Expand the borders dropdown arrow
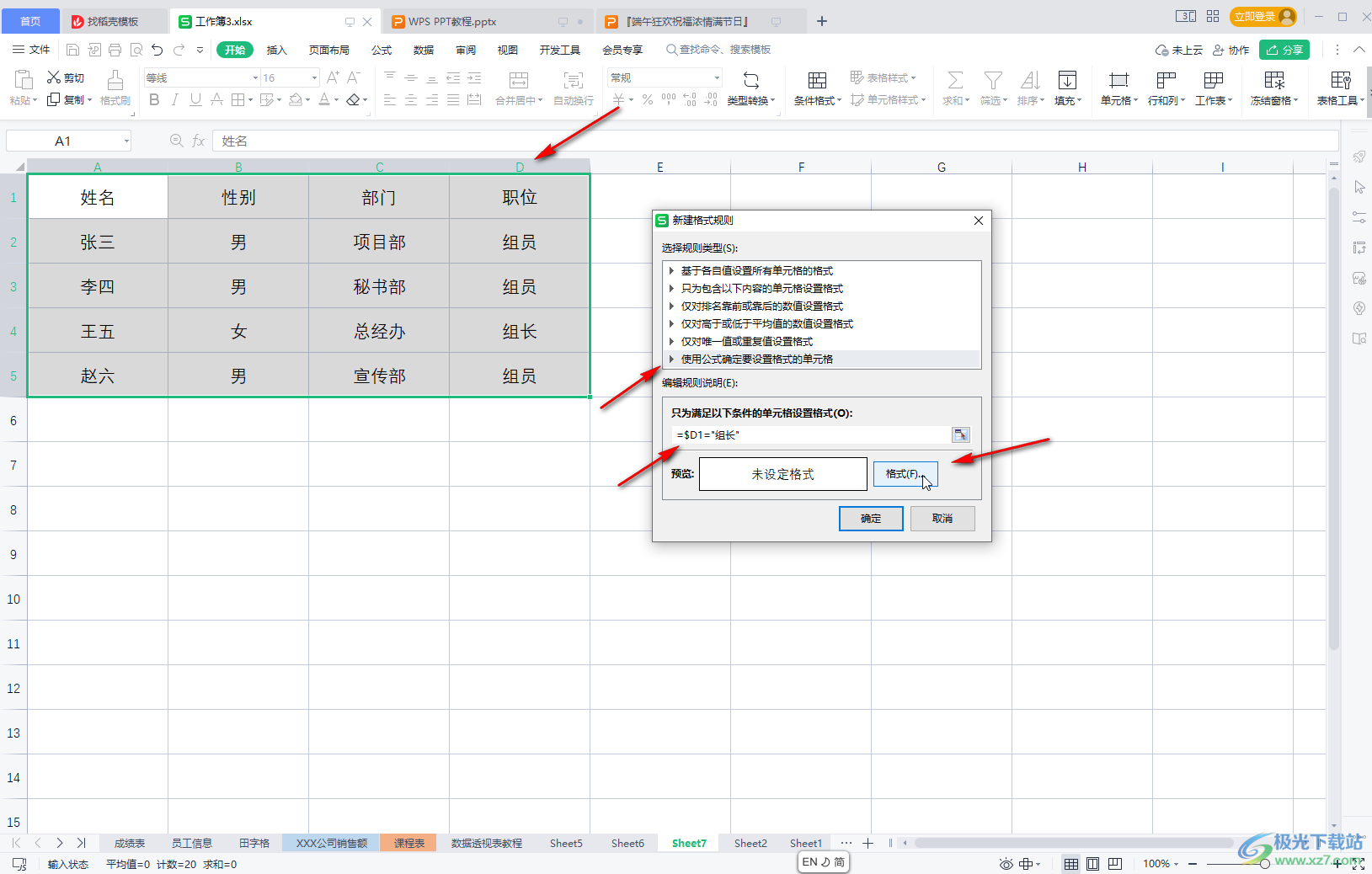The height and width of the screenshot is (874, 1372). (250, 100)
